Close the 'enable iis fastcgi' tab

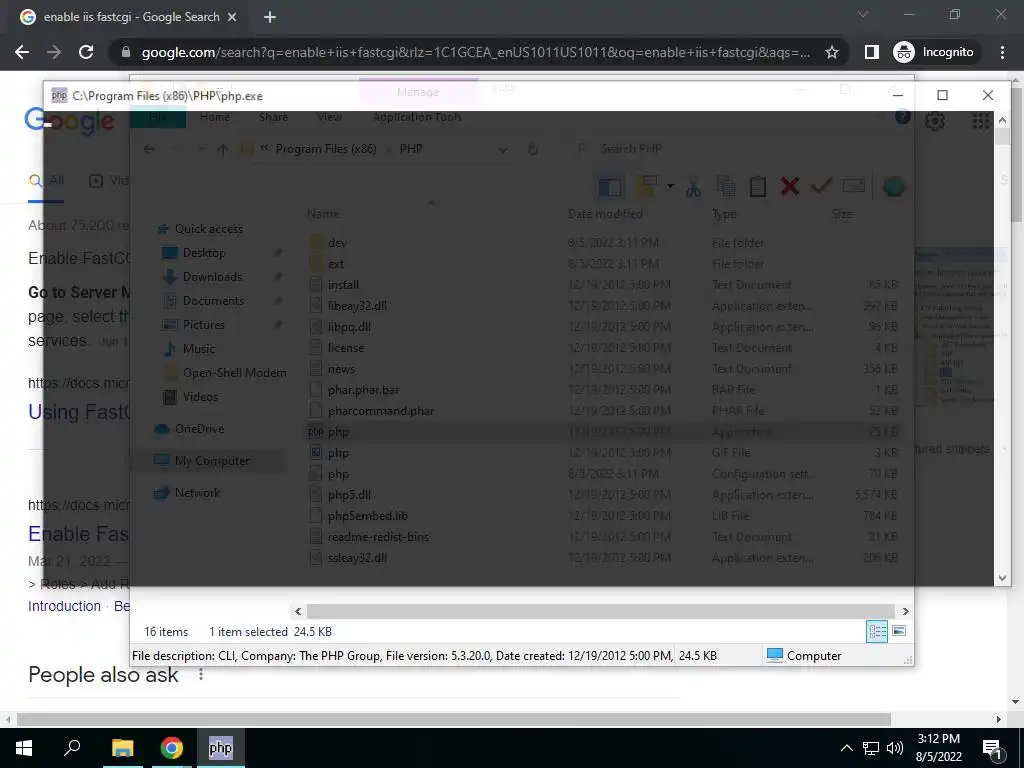(232, 17)
